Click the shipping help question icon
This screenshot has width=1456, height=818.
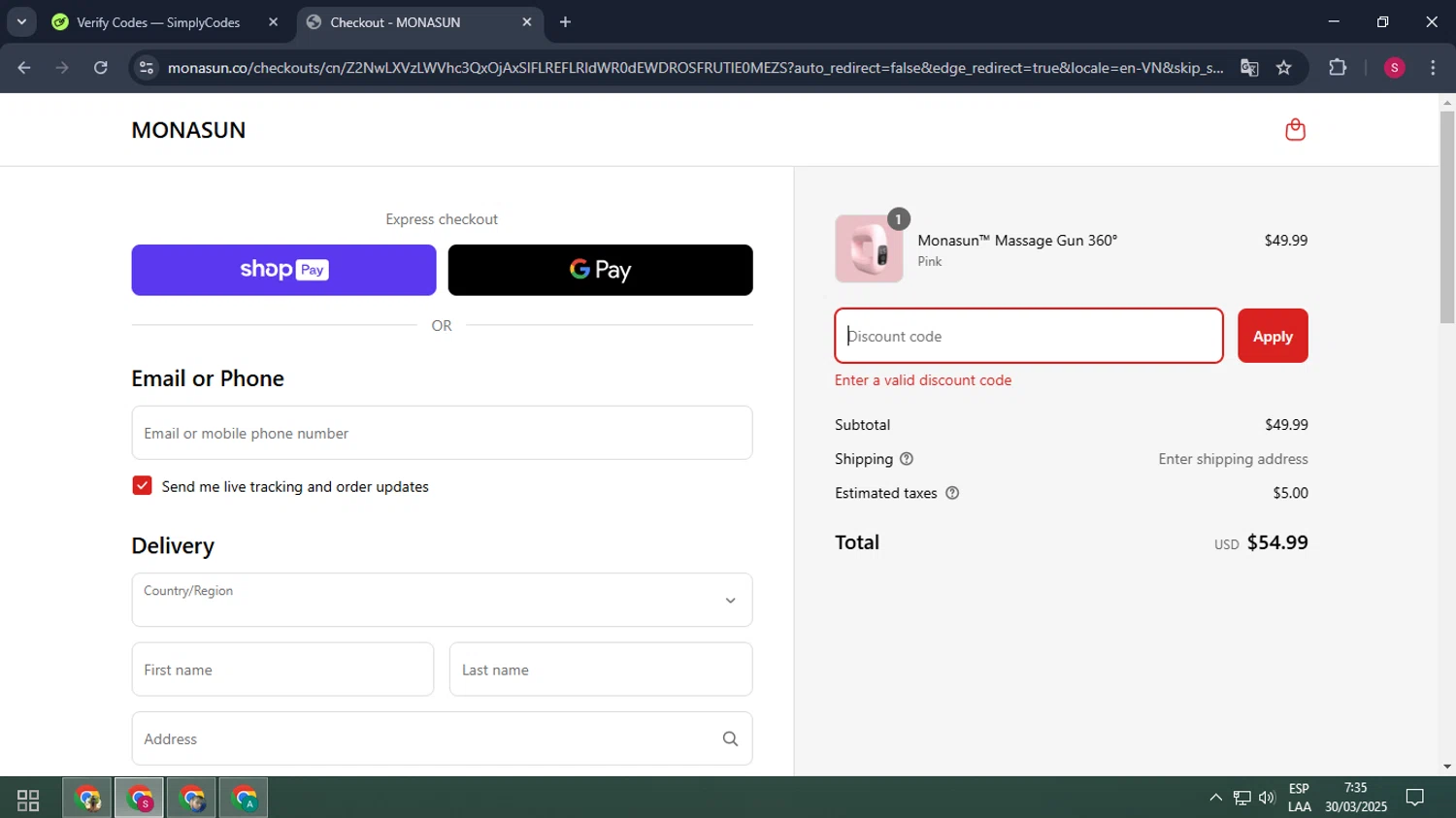907,459
